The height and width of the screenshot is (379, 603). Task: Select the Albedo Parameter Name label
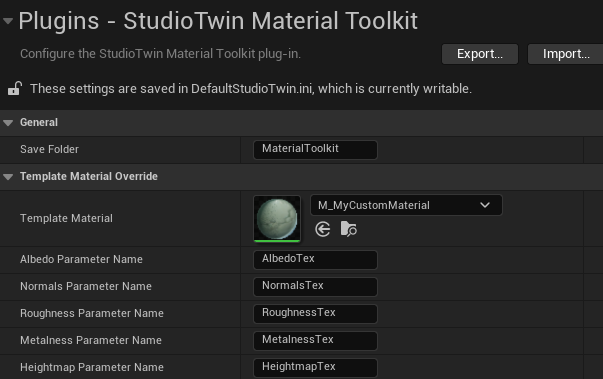[x=81, y=259]
